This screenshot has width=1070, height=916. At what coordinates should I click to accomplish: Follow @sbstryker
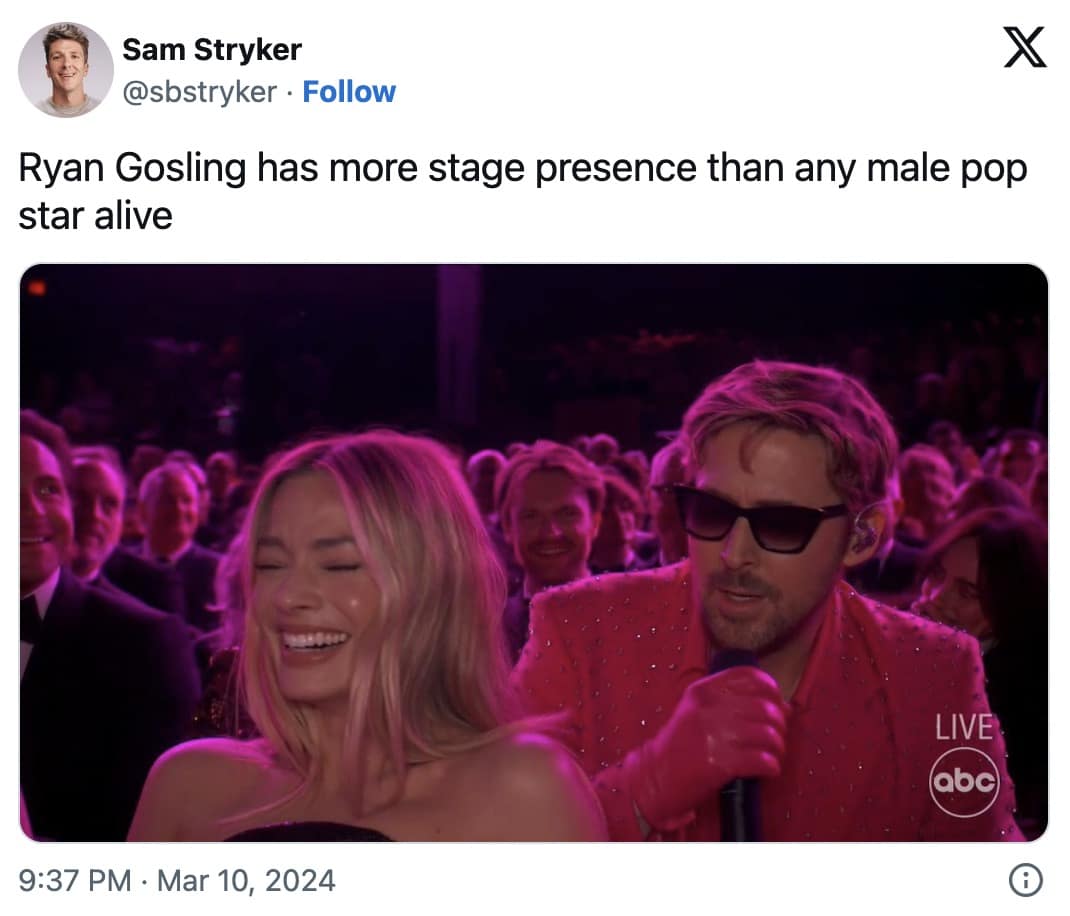(x=349, y=91)
